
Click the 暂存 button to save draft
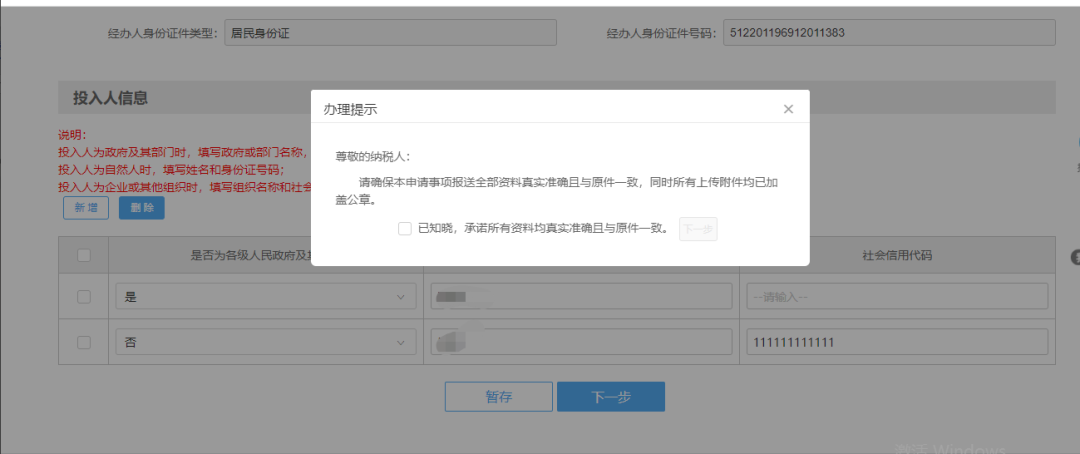498,397
